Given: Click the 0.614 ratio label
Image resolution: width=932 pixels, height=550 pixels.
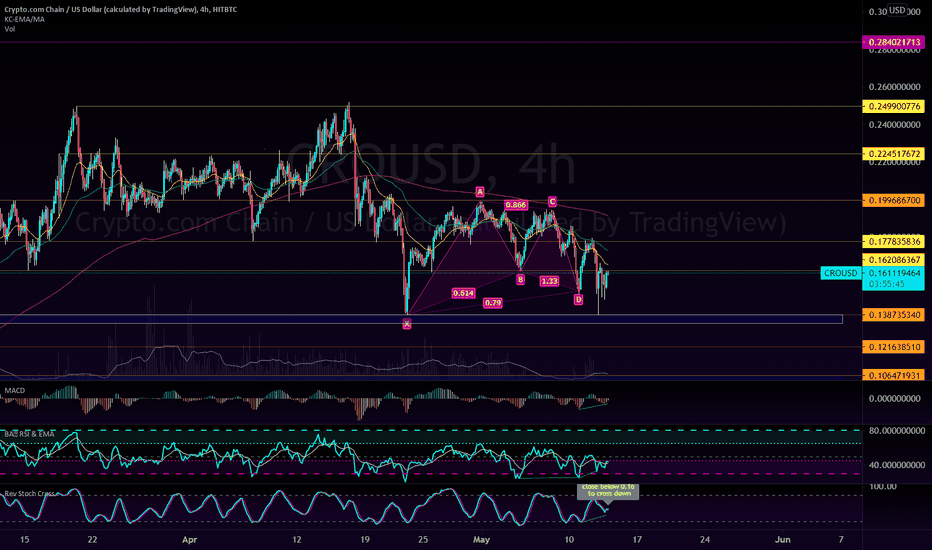Looking at the screenshot, I should 463,293.
